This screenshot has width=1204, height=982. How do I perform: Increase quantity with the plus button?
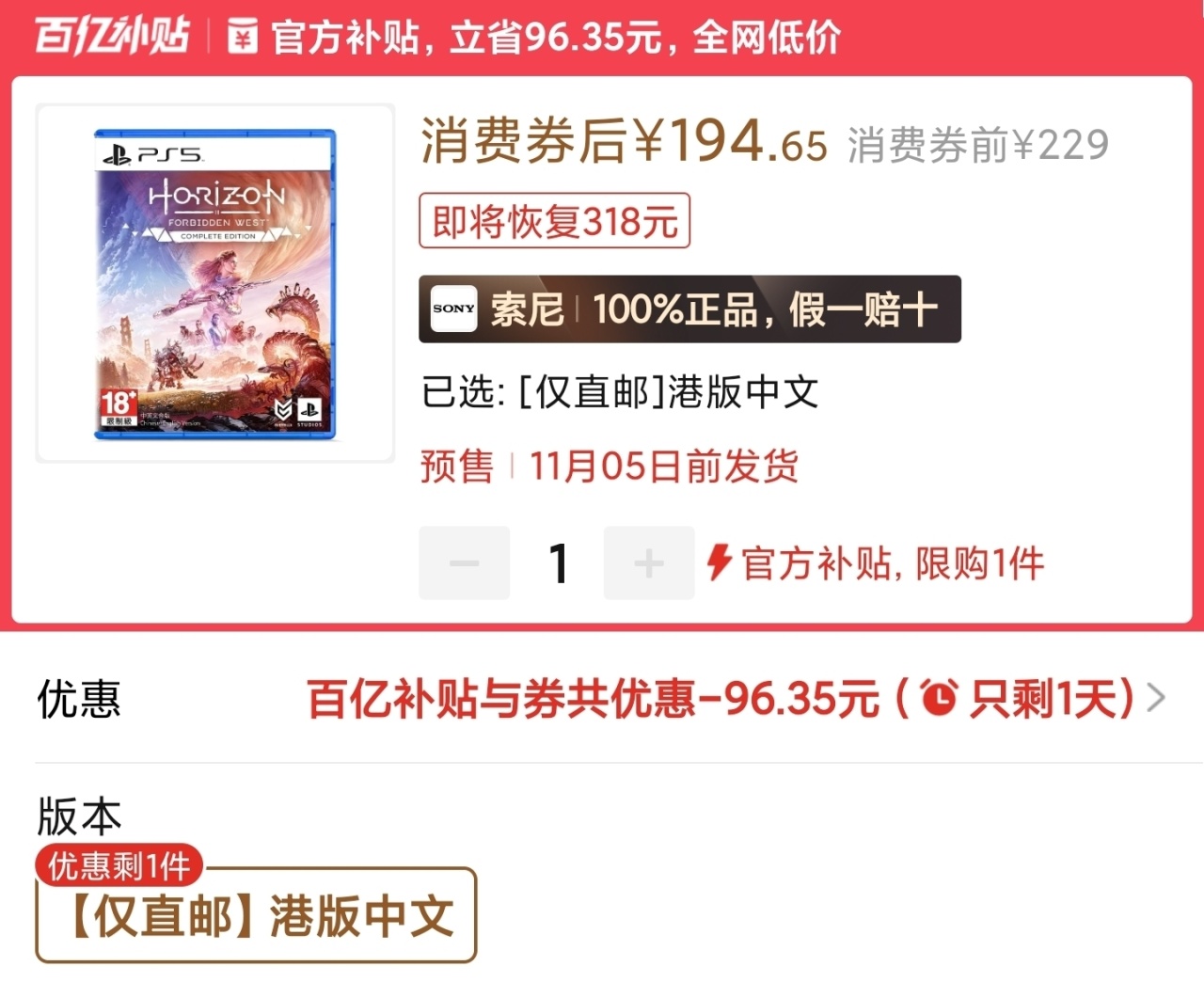point(649,563)
